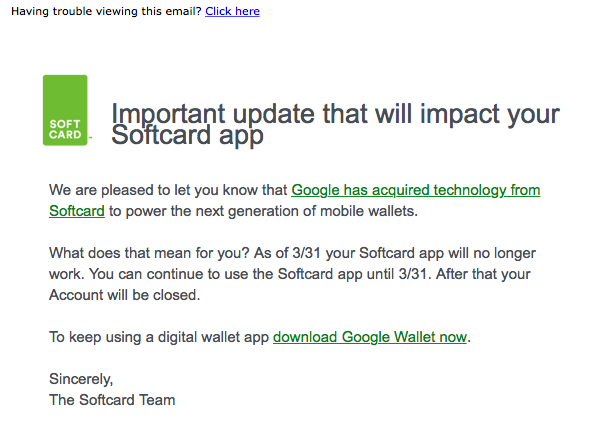
Task: Click "The Softcard Team" signature
Action: tap(112, 400)
